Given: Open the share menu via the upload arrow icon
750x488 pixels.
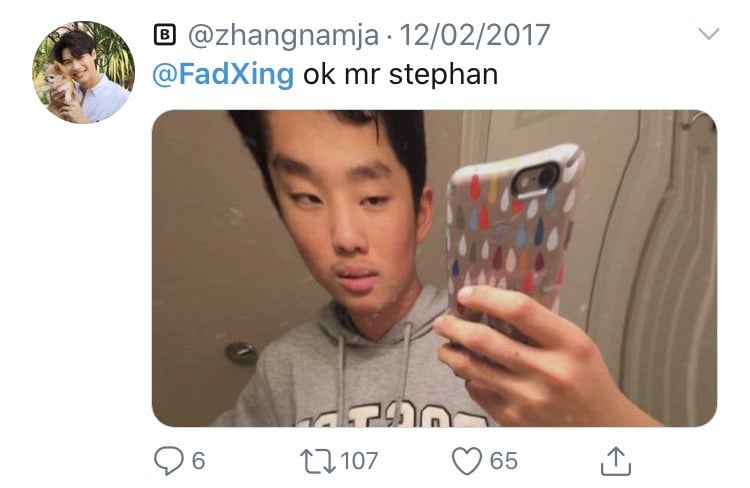Looking at the screenshot, I should pyautogui.click(x=616, y=461).
